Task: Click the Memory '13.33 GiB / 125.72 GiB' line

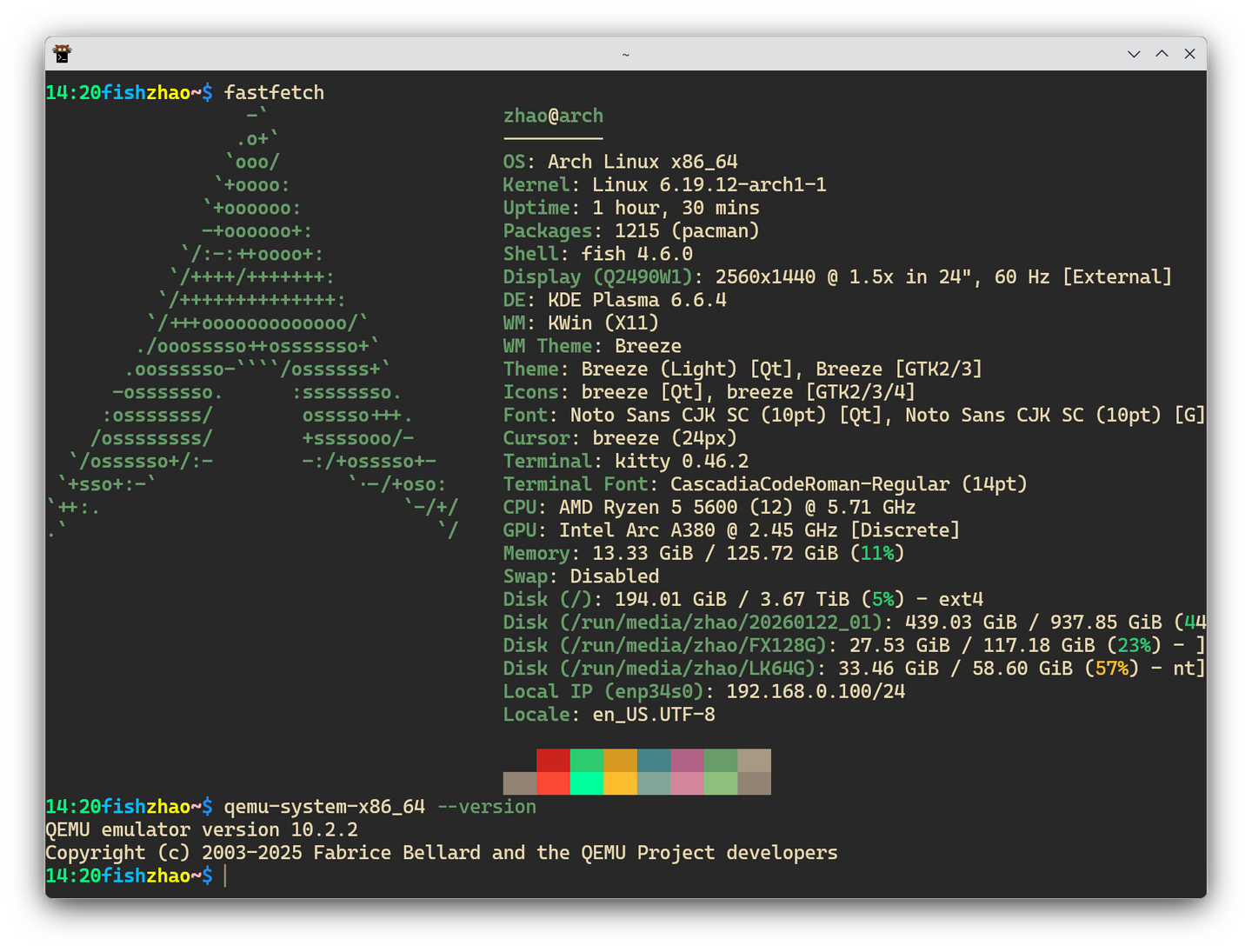Action: pos(703,554)
